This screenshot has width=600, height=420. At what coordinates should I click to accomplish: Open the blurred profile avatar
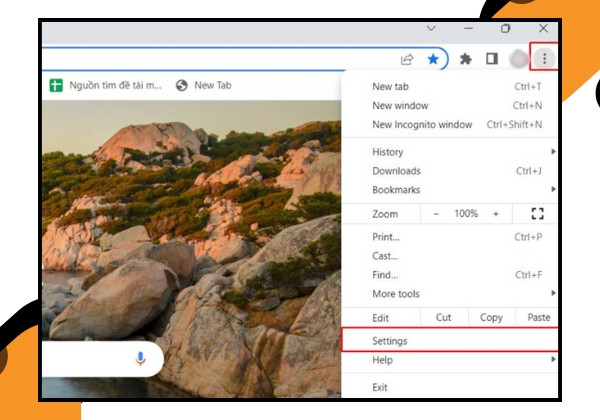click(518, 59)
